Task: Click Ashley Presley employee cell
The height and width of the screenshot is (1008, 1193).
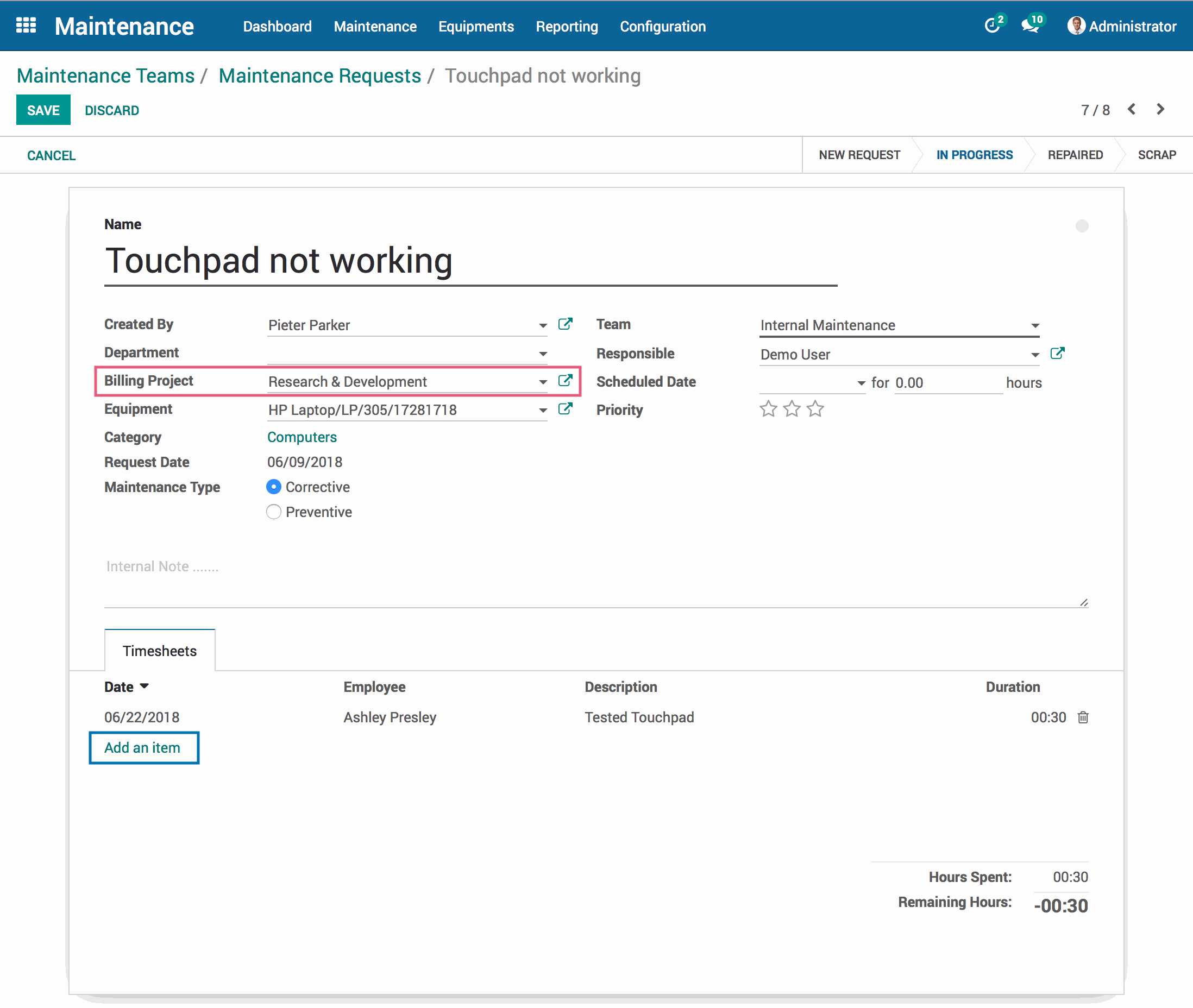Action: click(x=390, y=717)
